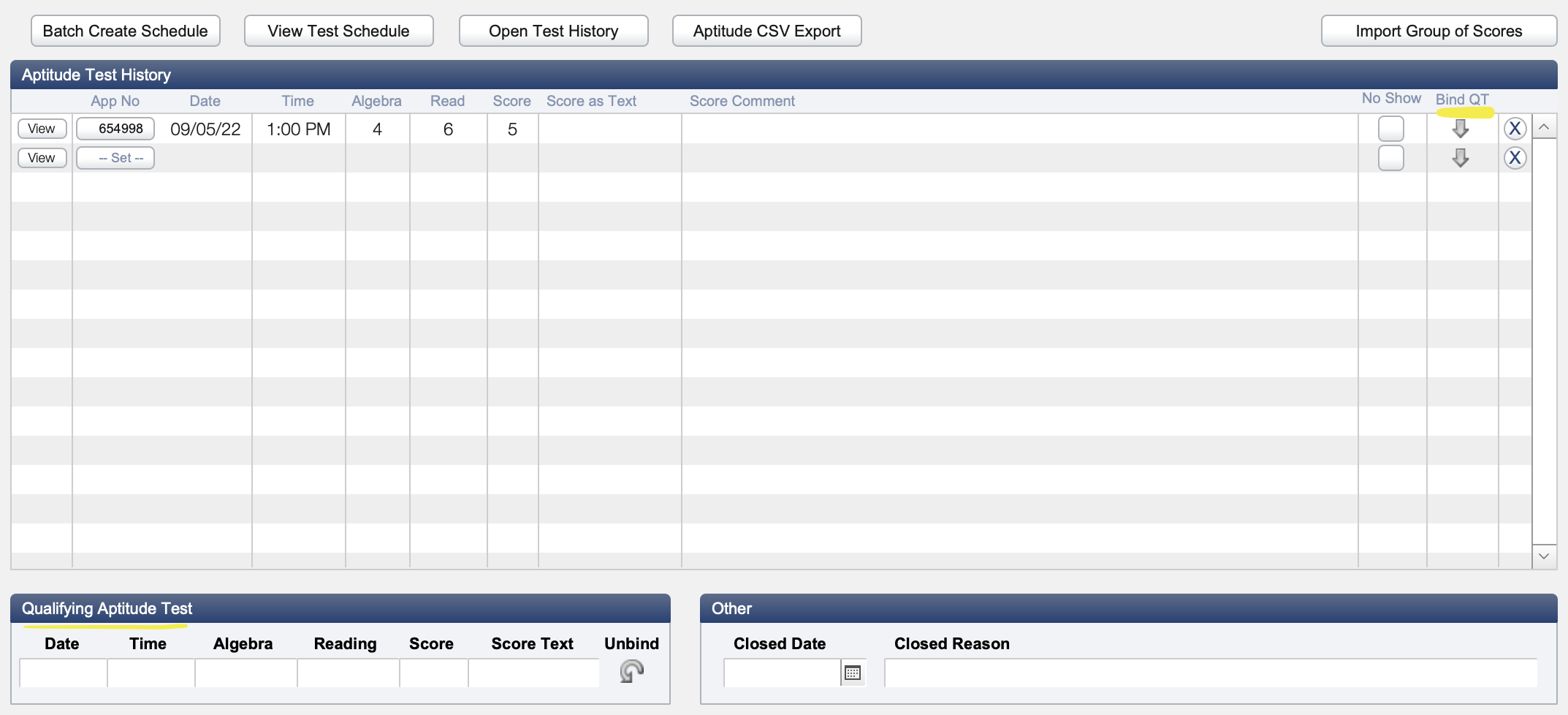Screen dimensions: 1568x715
Task: View the 654998 test record
Action: (x=42, y=129)
